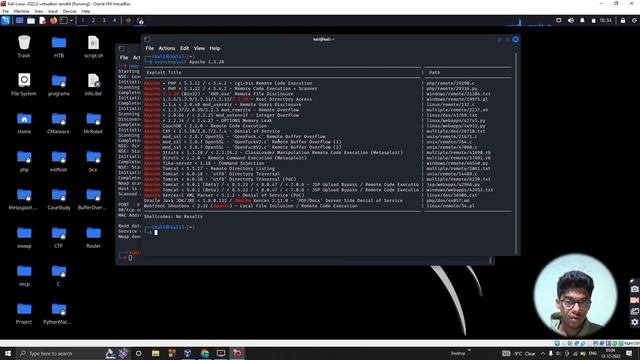The width and height of the screenshot is (640, 360).
Task: Select the CTF folder on desktop
Action: [59, 237]
